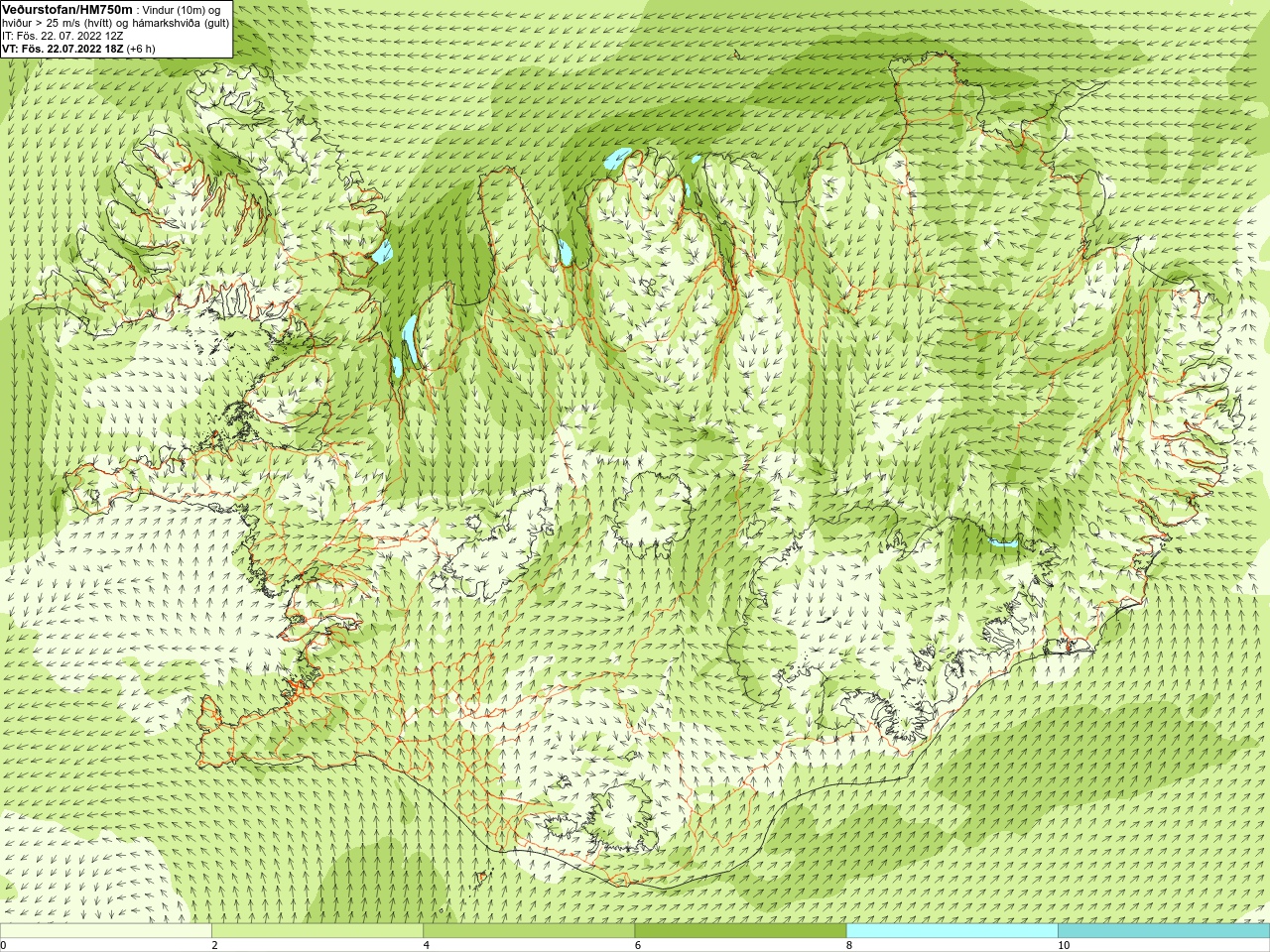The image size is (1270, 952).
Task: Pick the 2–4 m/s light green swatch
Action: pos(317,931)
